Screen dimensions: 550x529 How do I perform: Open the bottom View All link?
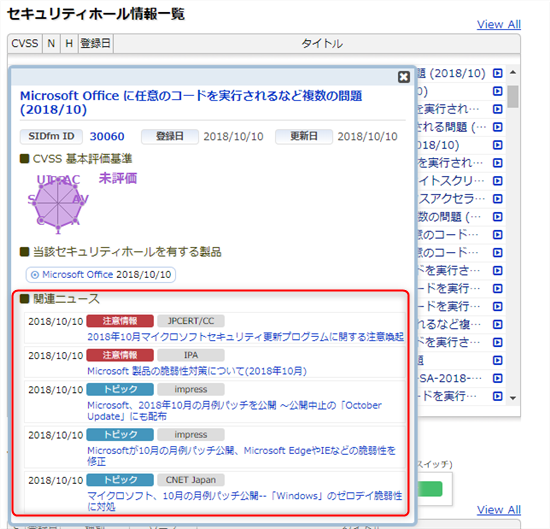pyautogui.click(x=498, y=509)
